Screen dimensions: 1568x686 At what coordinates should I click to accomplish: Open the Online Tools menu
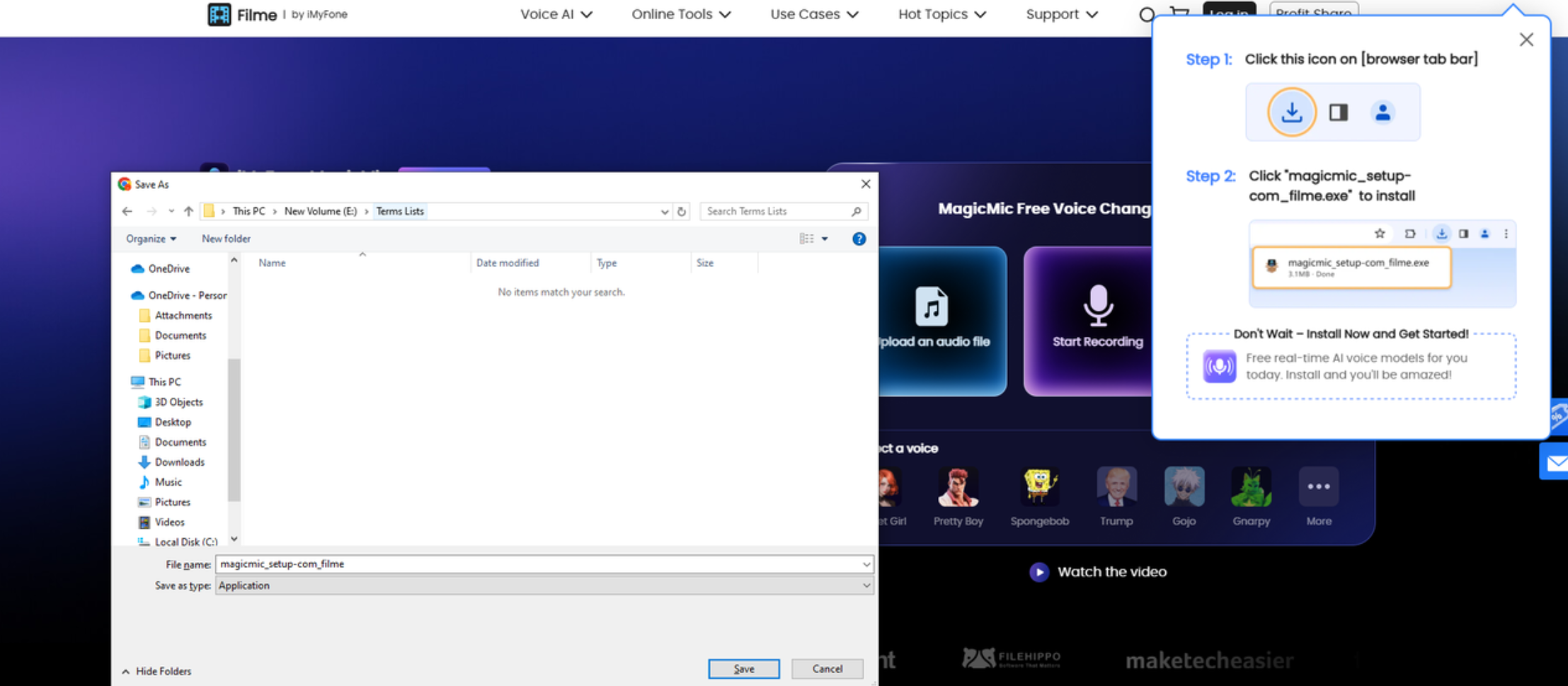click(680, 14)
